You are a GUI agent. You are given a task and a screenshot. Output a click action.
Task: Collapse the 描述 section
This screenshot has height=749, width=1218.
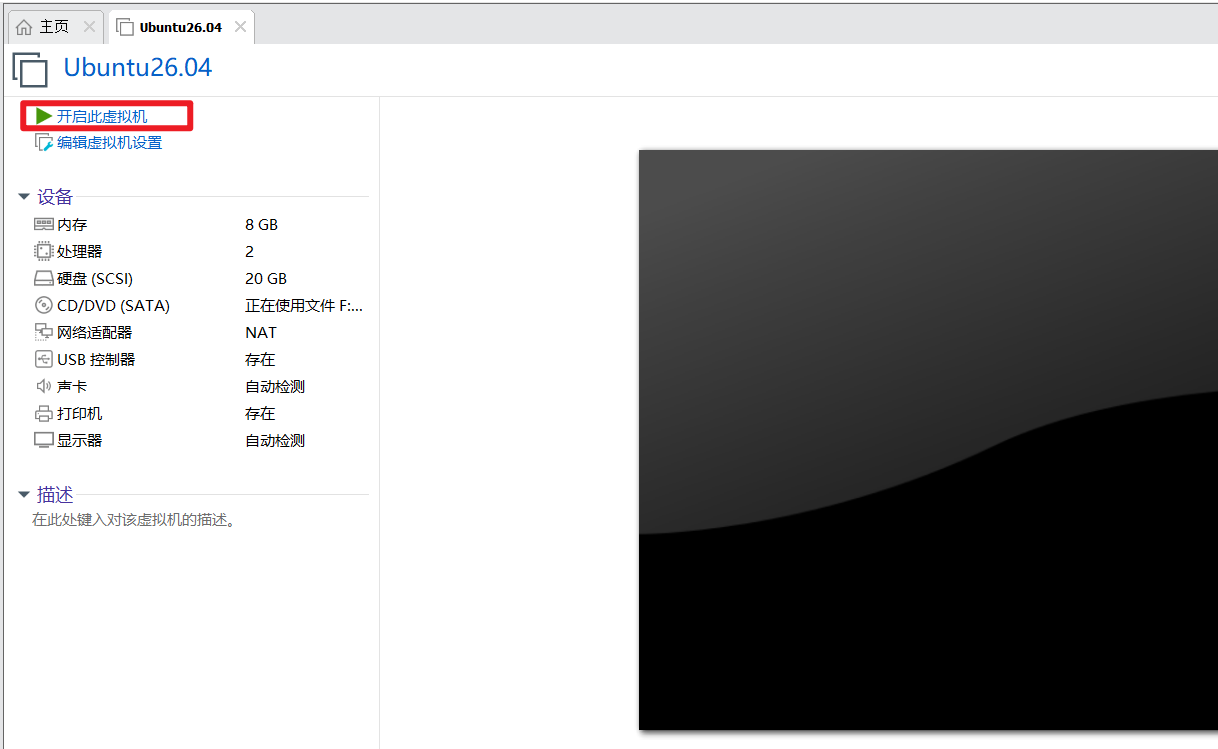click(24, 494)
